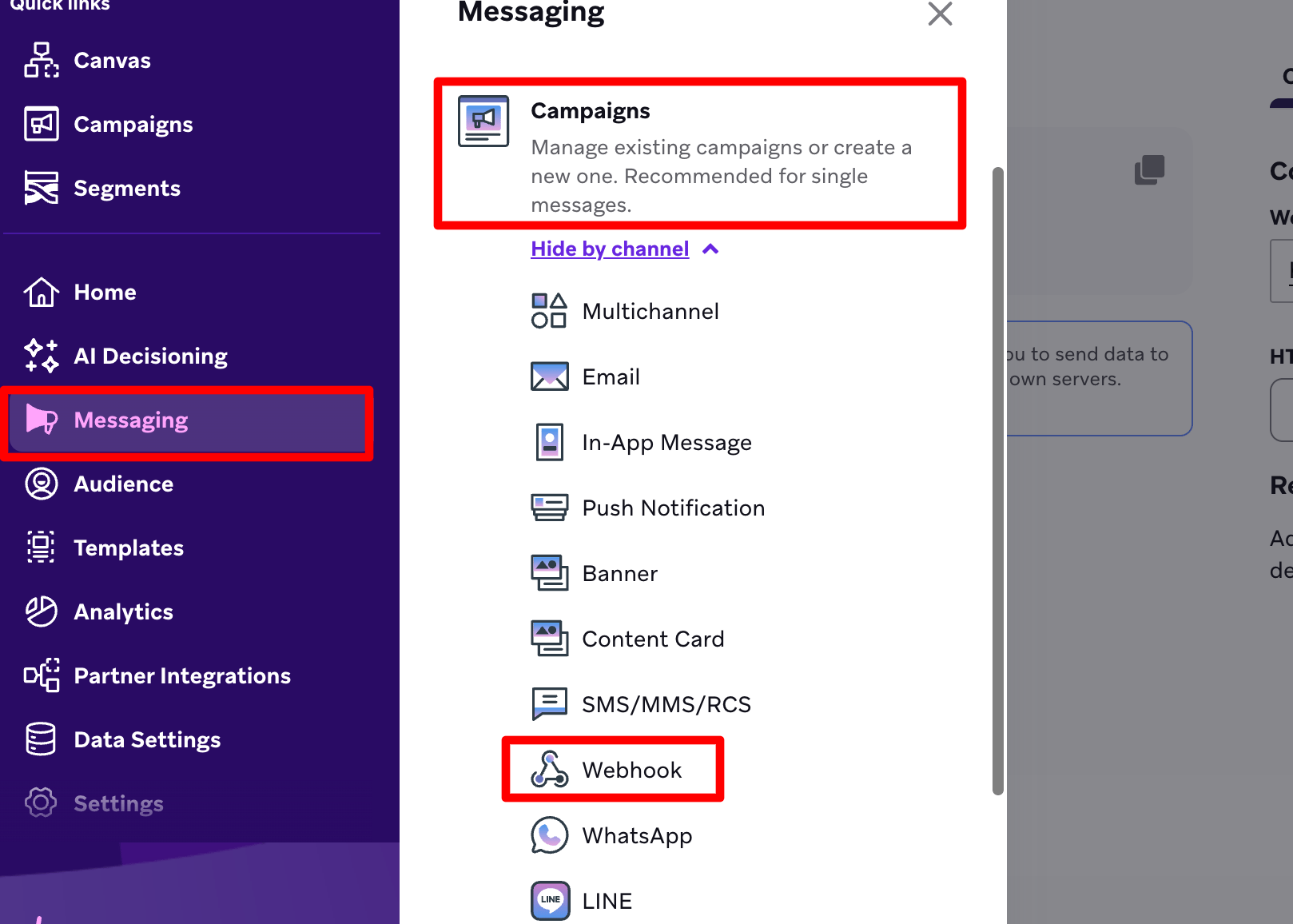Open the Analytics menu

point(123,611)
